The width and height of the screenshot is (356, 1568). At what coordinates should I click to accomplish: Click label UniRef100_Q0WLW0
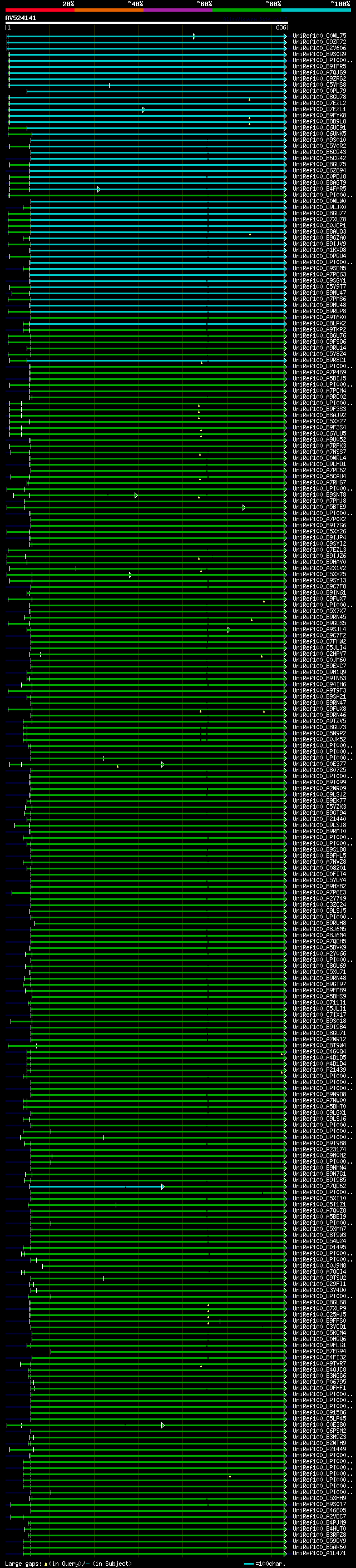319,201
